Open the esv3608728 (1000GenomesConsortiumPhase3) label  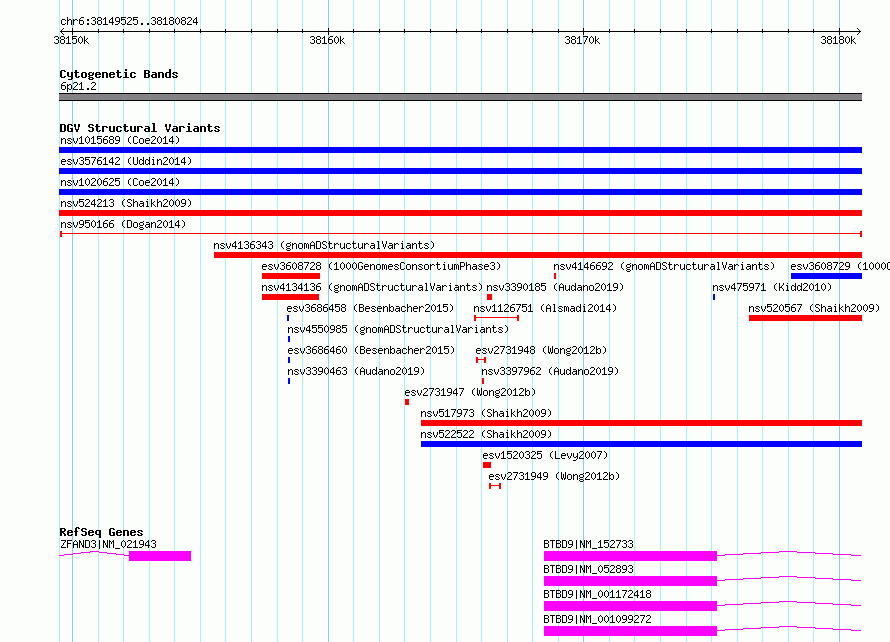(381, 266)
